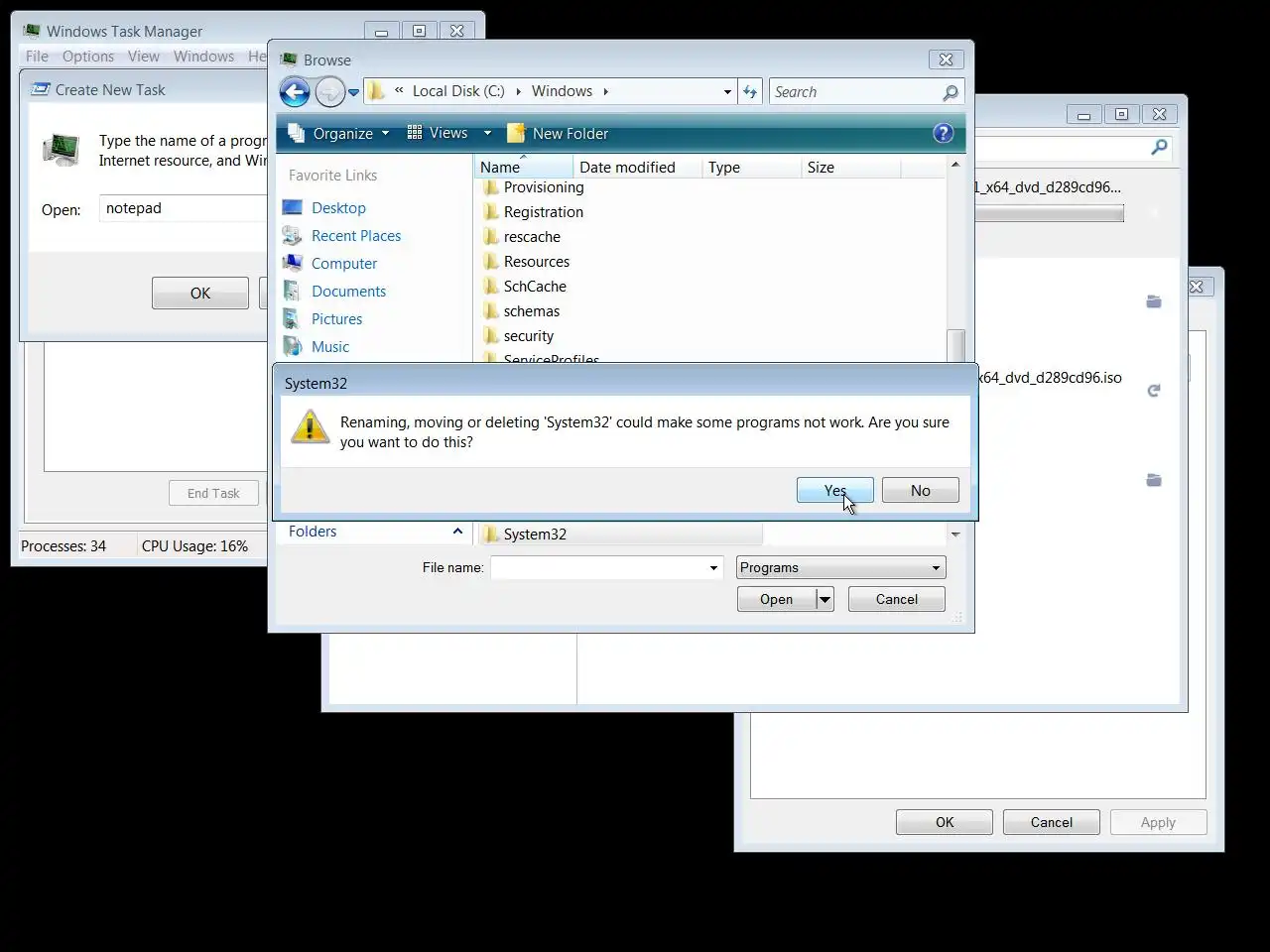
Task: Expand the Views dropdown arrow
Action: pos(487,133)
